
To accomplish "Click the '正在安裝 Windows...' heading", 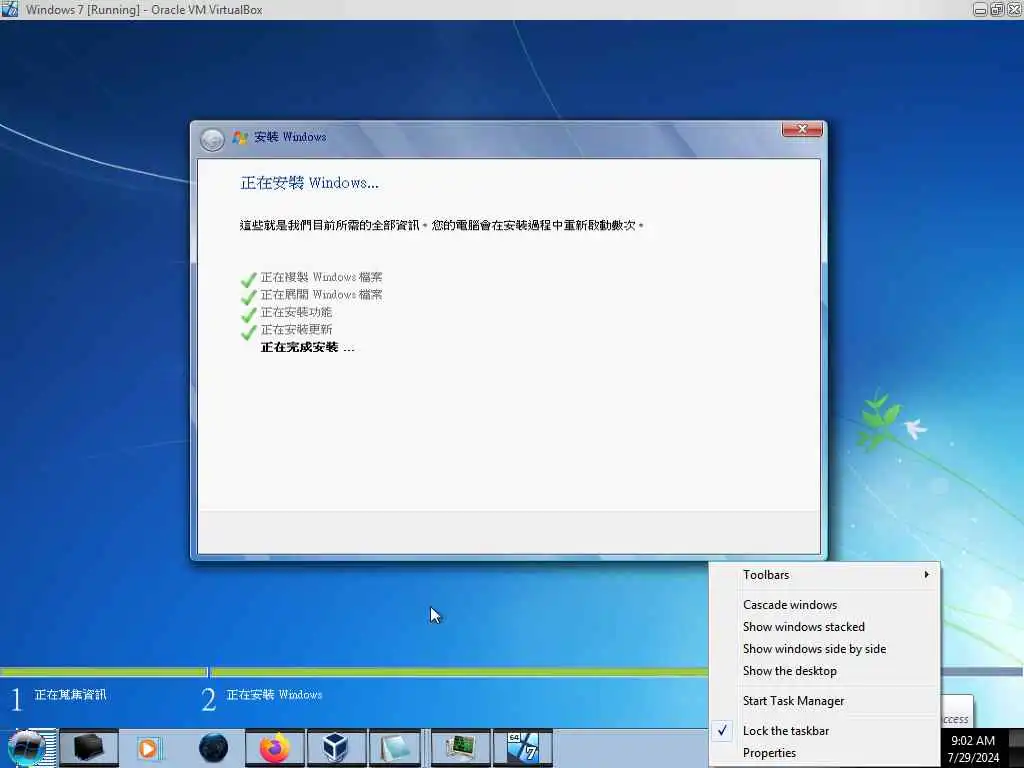I will [309, 183].
